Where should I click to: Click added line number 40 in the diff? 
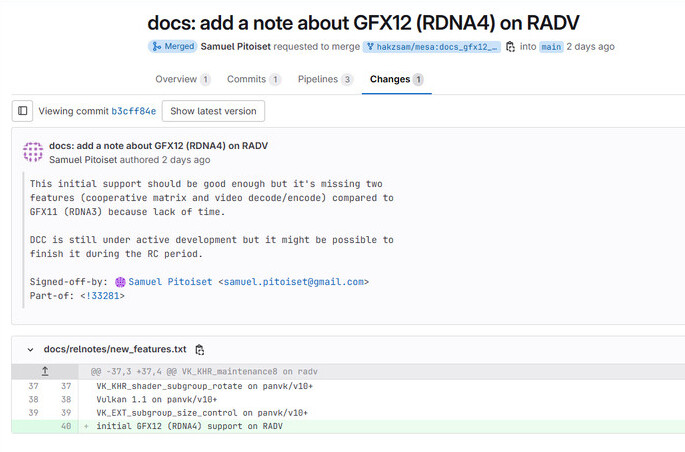click(x=66, y=426)
